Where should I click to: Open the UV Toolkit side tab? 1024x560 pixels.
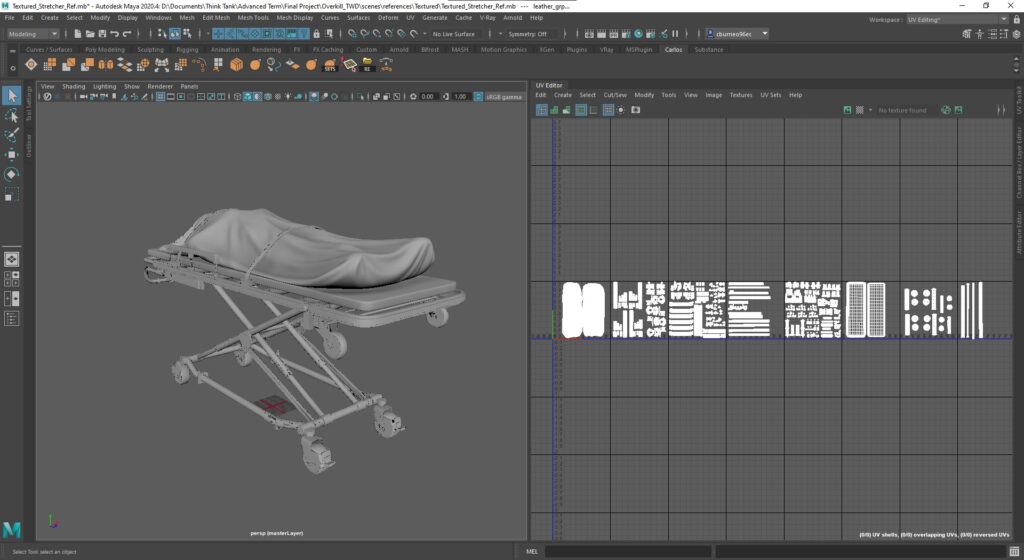[1019, 100]
